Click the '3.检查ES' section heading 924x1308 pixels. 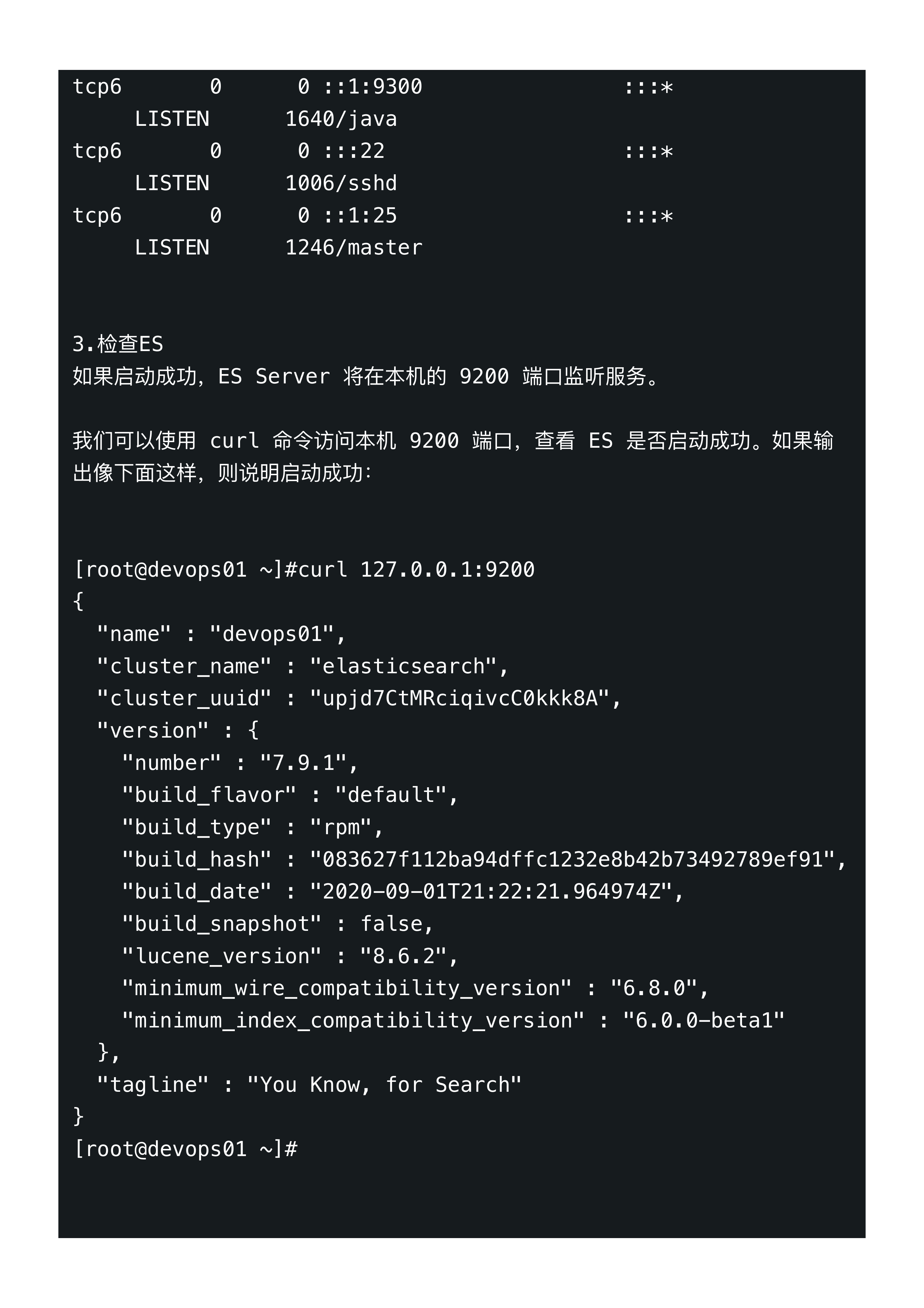click(118, 344)
